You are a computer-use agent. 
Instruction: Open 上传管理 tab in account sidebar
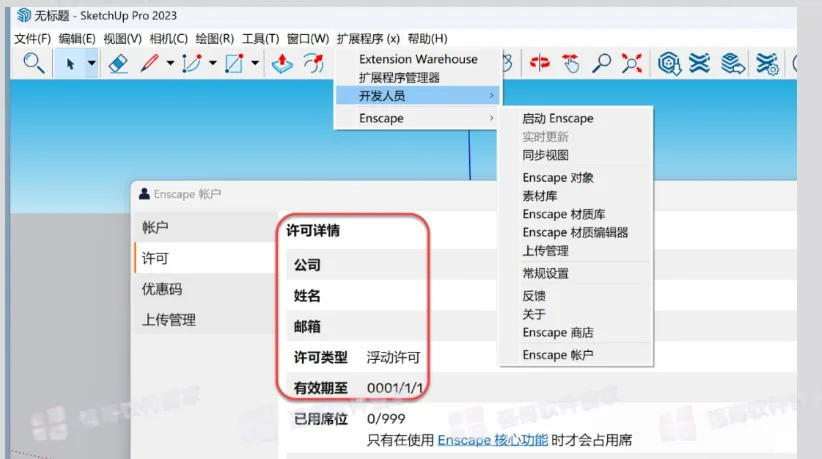206,320
